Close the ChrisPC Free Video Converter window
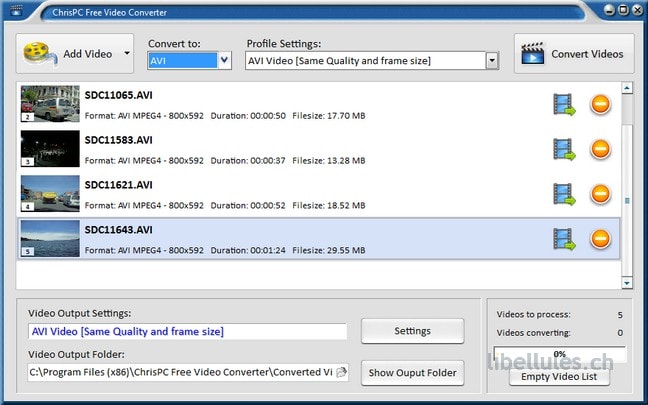Screen dimensions: 648x405 [637, 10]
